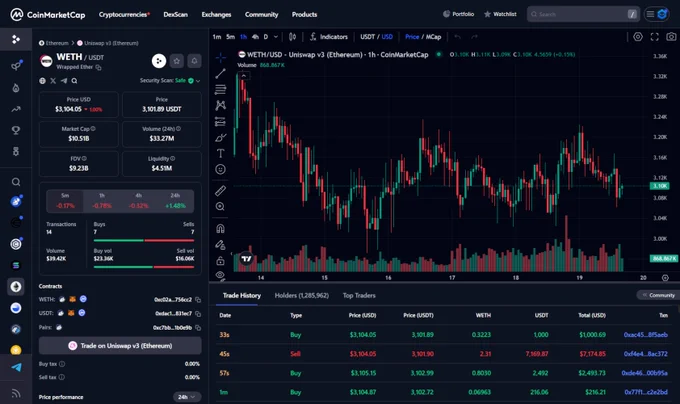Click the CoinMarketCap logo
This screenshot has width=680, height=404.
pos(48,14)
